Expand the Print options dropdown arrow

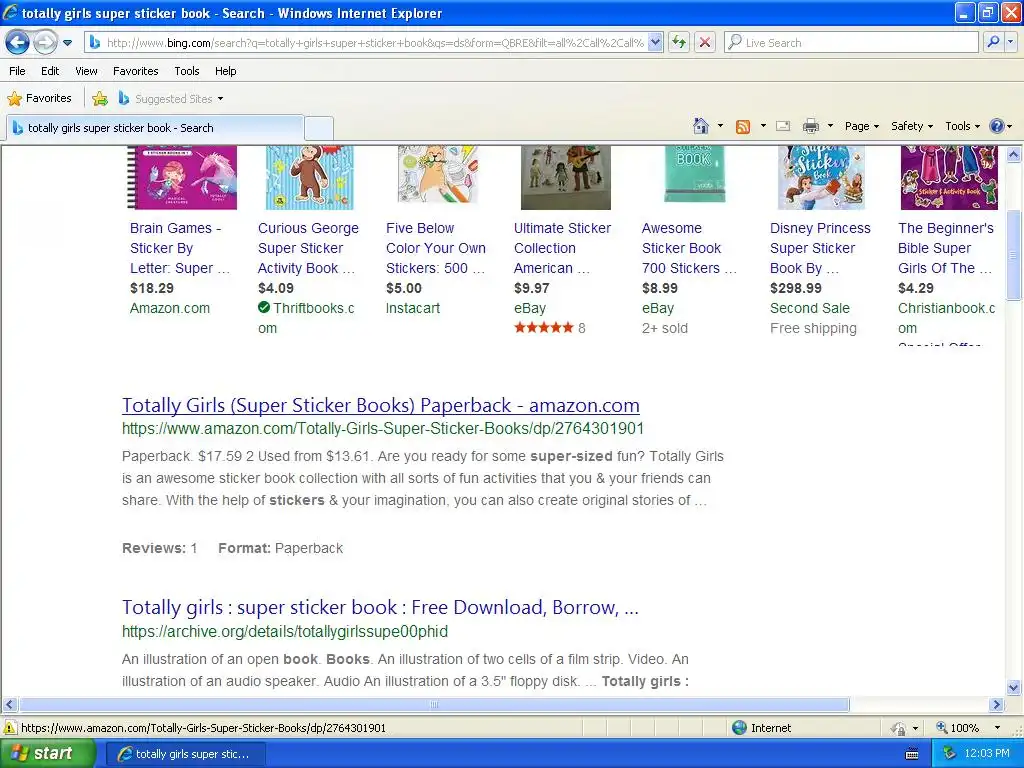[830, 126]
